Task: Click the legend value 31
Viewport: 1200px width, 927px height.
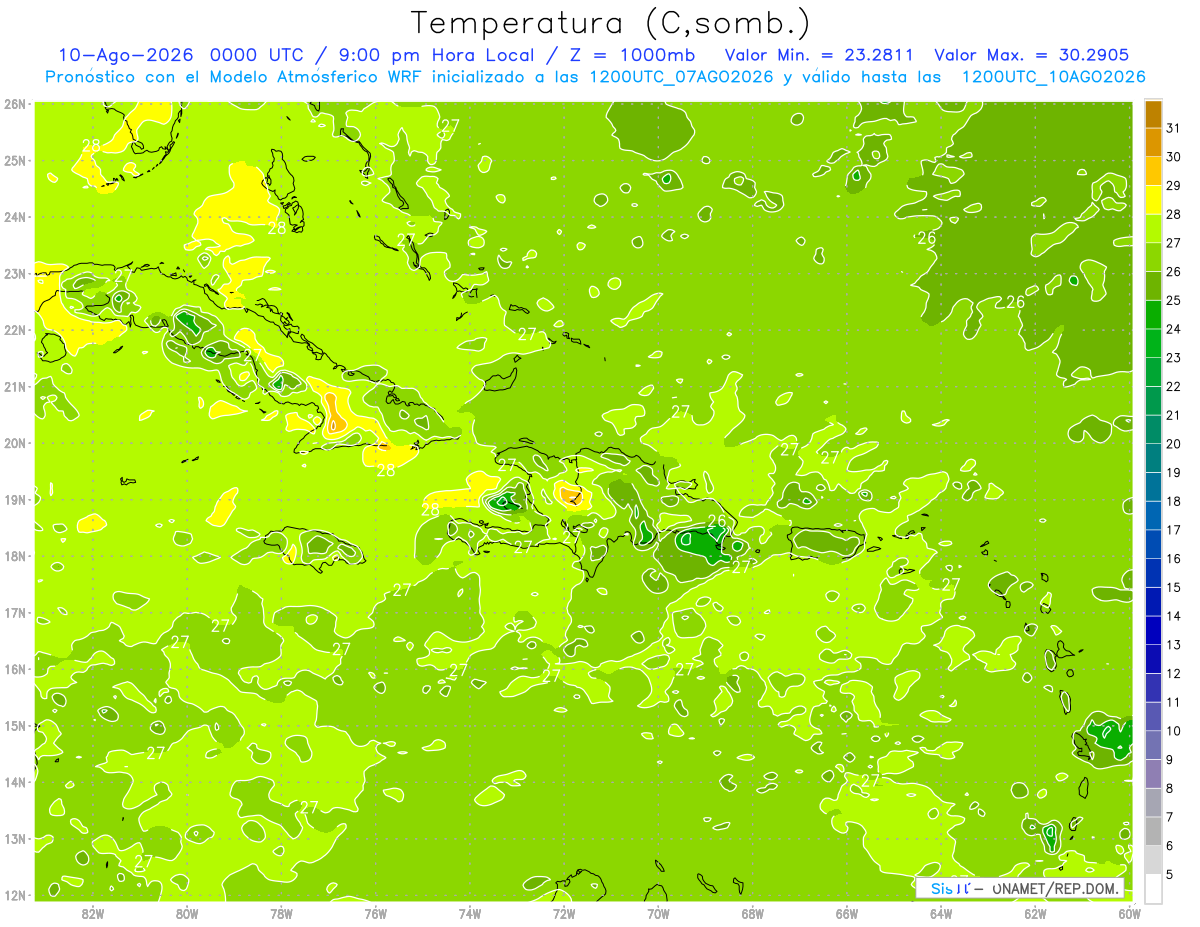Action: pyautogui.click(x=1174, y=129)
